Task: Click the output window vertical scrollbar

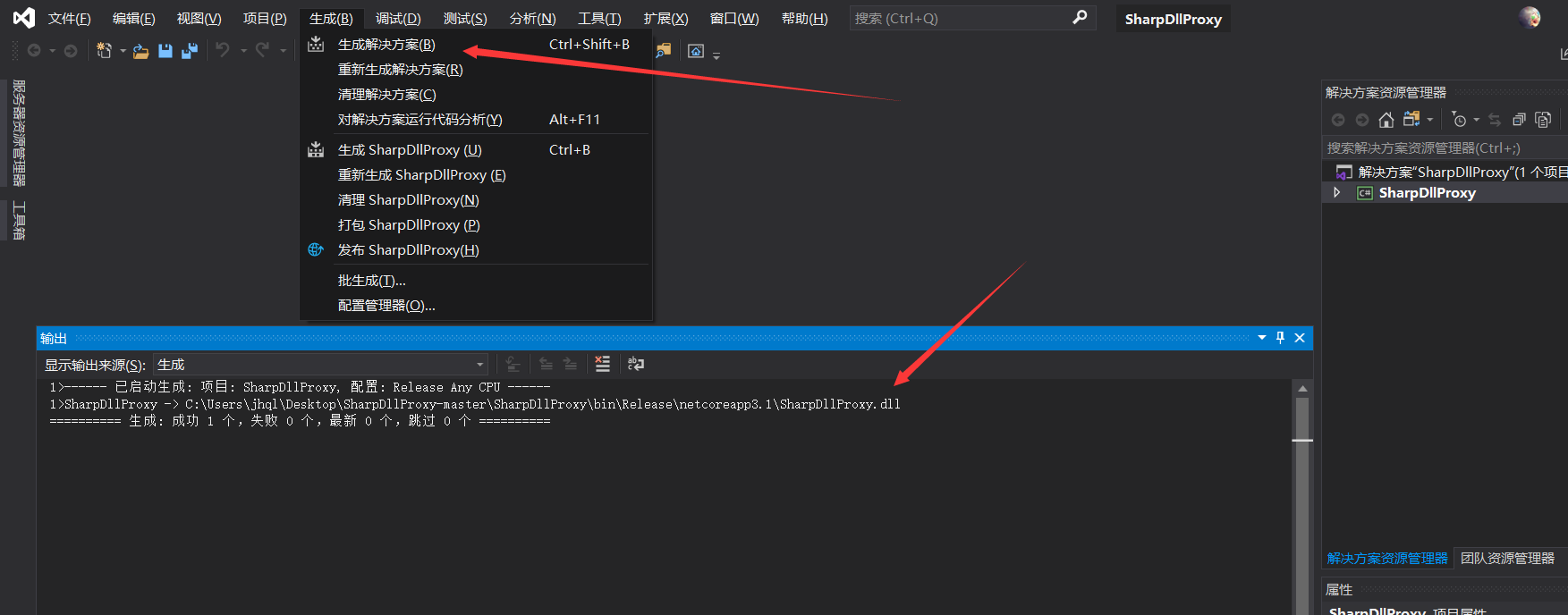Action: [1302, 497]
